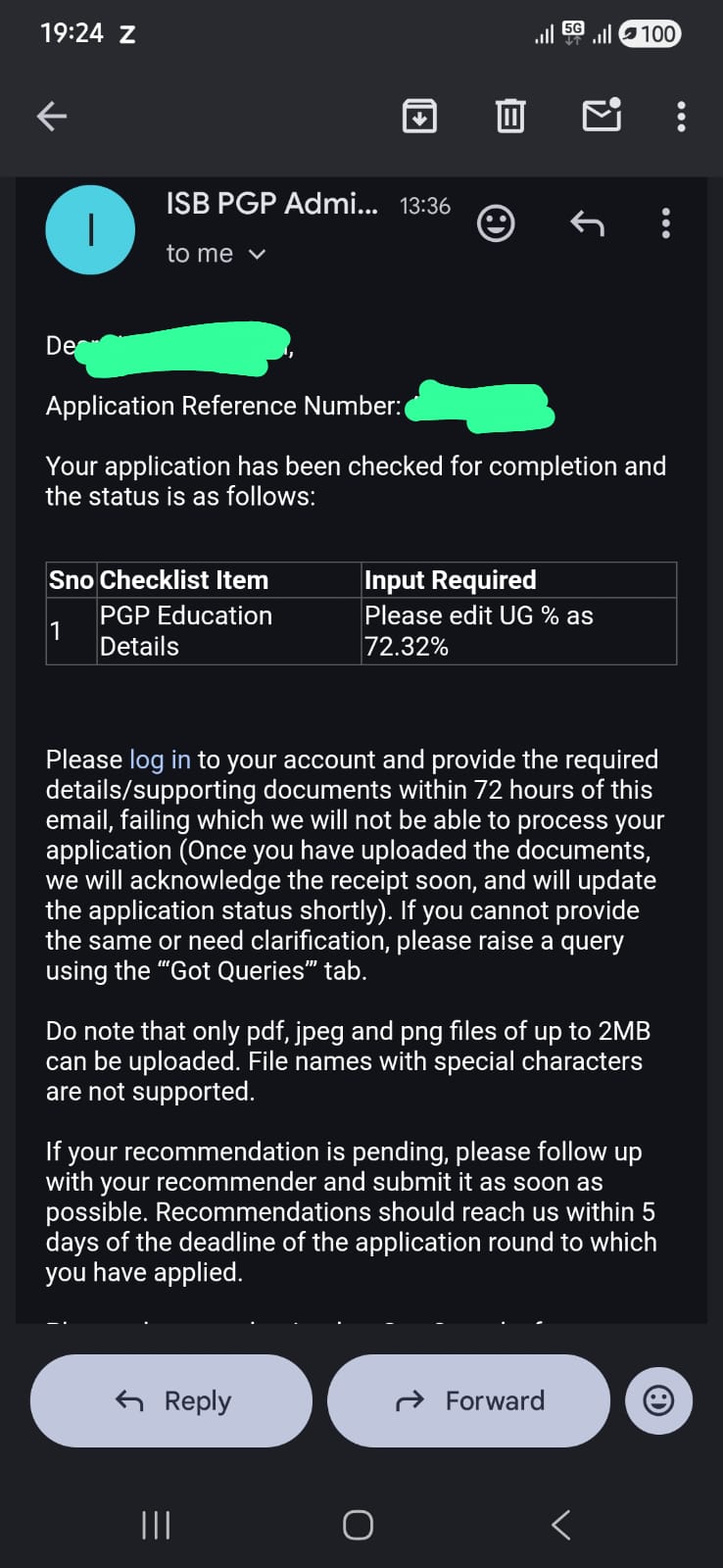Tap the back arrow to leave email
The image size is (723, 1568).
[x=52, y=117]
